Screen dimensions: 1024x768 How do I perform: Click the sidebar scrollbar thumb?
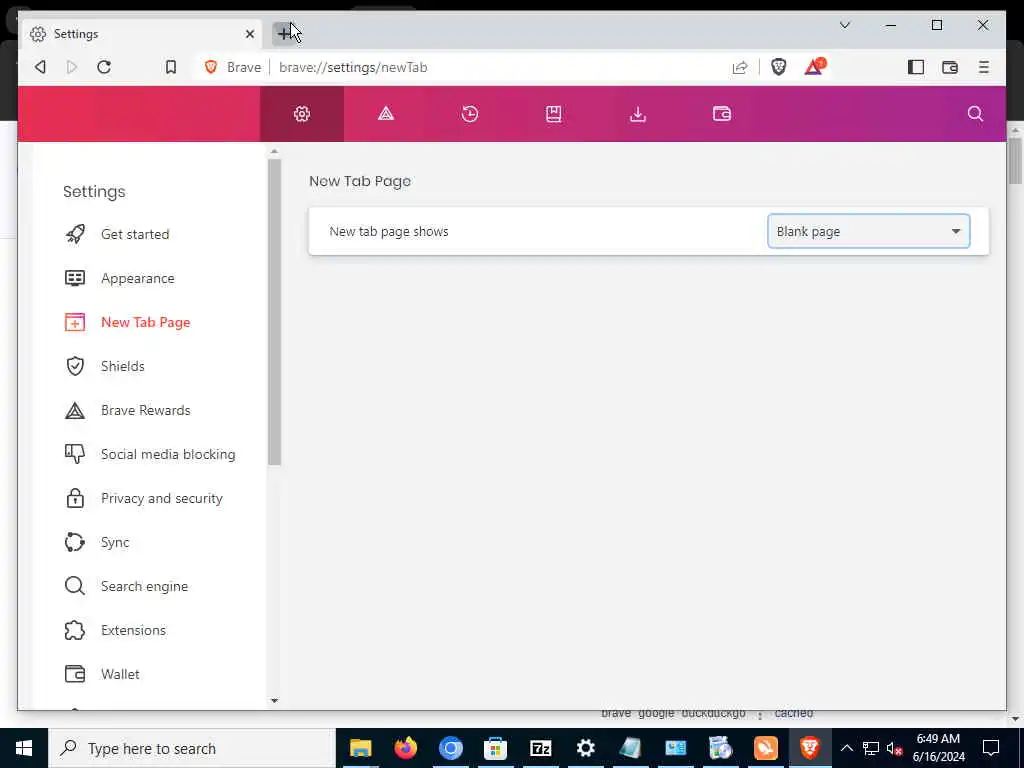(x=274, y=312)
